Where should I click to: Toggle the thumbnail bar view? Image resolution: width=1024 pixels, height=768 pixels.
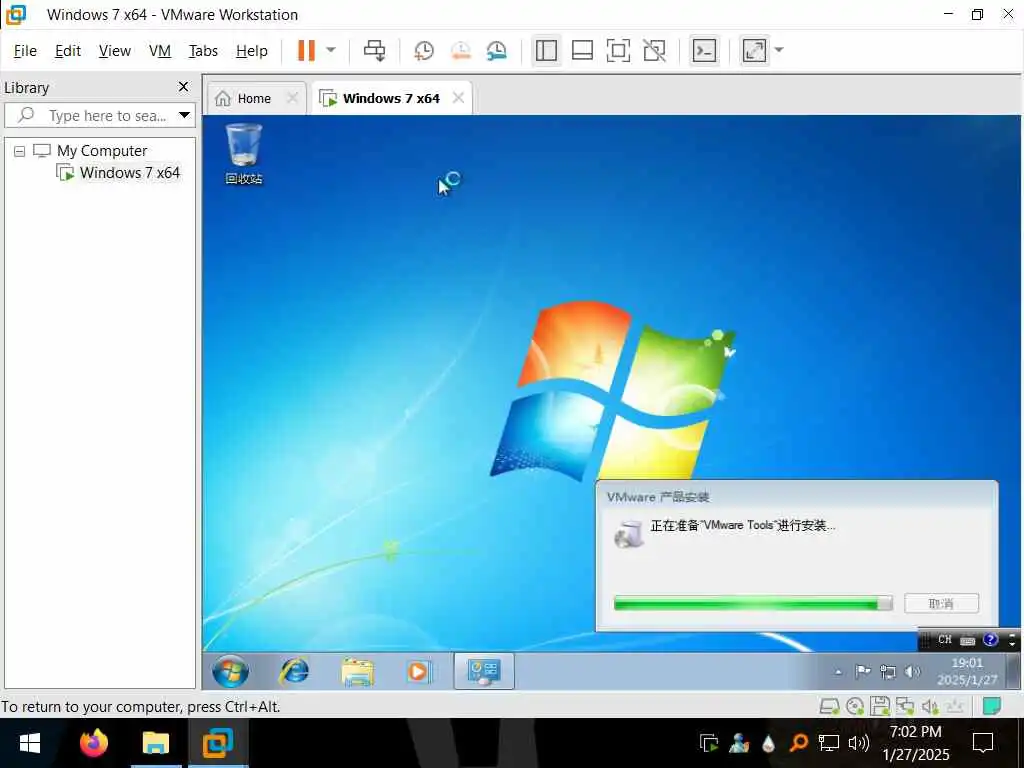coord(582,50)
